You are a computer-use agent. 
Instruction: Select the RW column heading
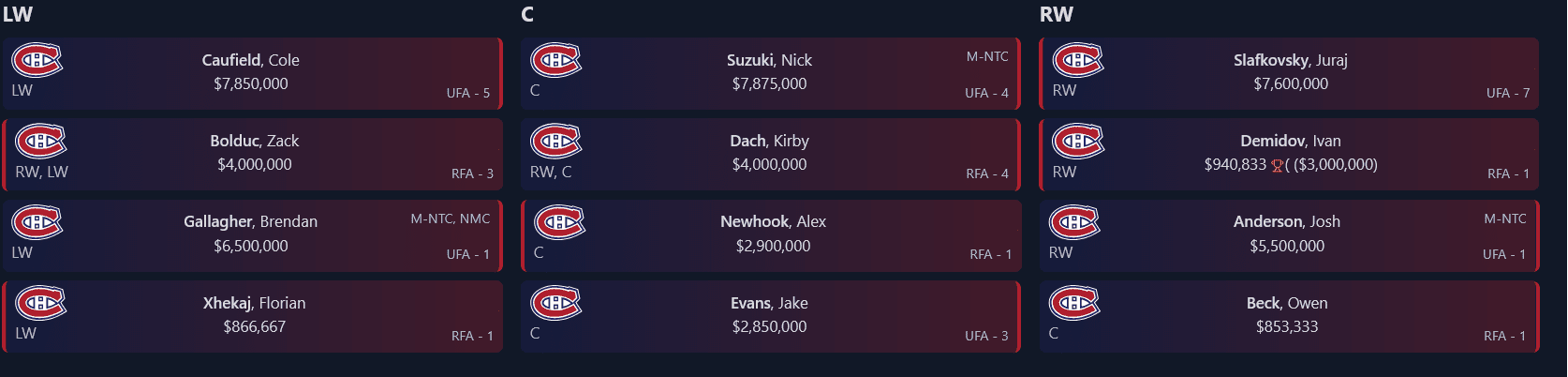(x=1057, y=14)
